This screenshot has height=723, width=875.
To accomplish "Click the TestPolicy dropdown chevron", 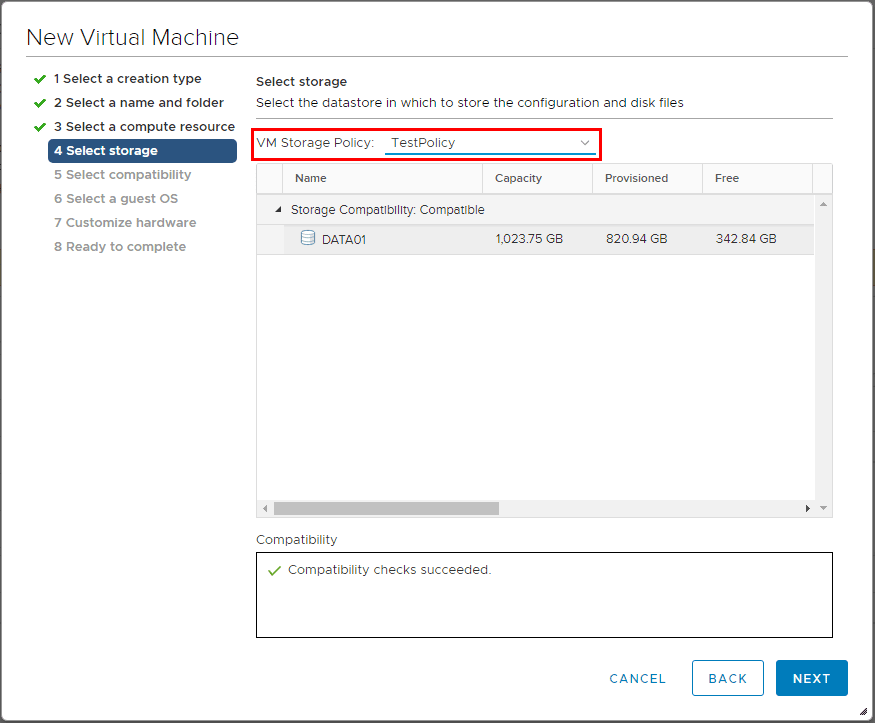I will coord(585,143).
